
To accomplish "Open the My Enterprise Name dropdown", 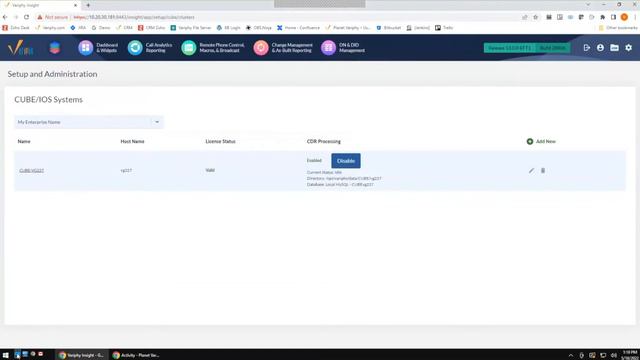I will point(89,122).
